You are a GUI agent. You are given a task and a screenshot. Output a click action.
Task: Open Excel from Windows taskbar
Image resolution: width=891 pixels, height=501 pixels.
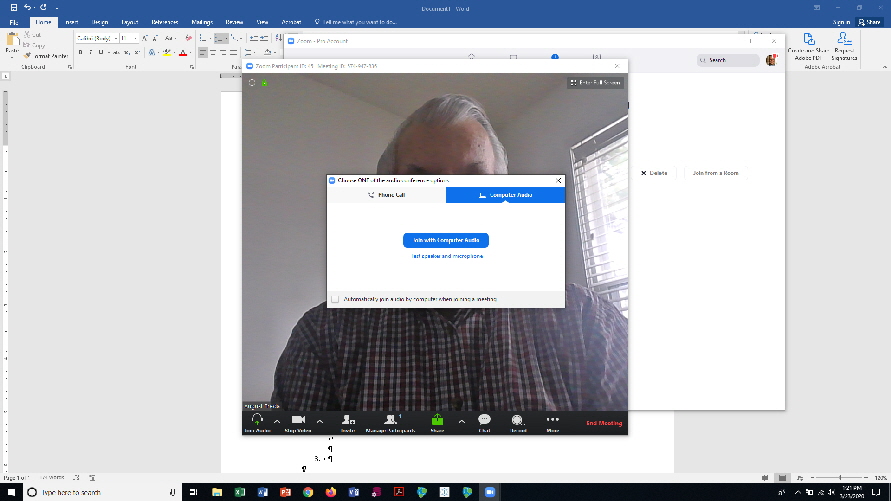click(x=240, y=492)
